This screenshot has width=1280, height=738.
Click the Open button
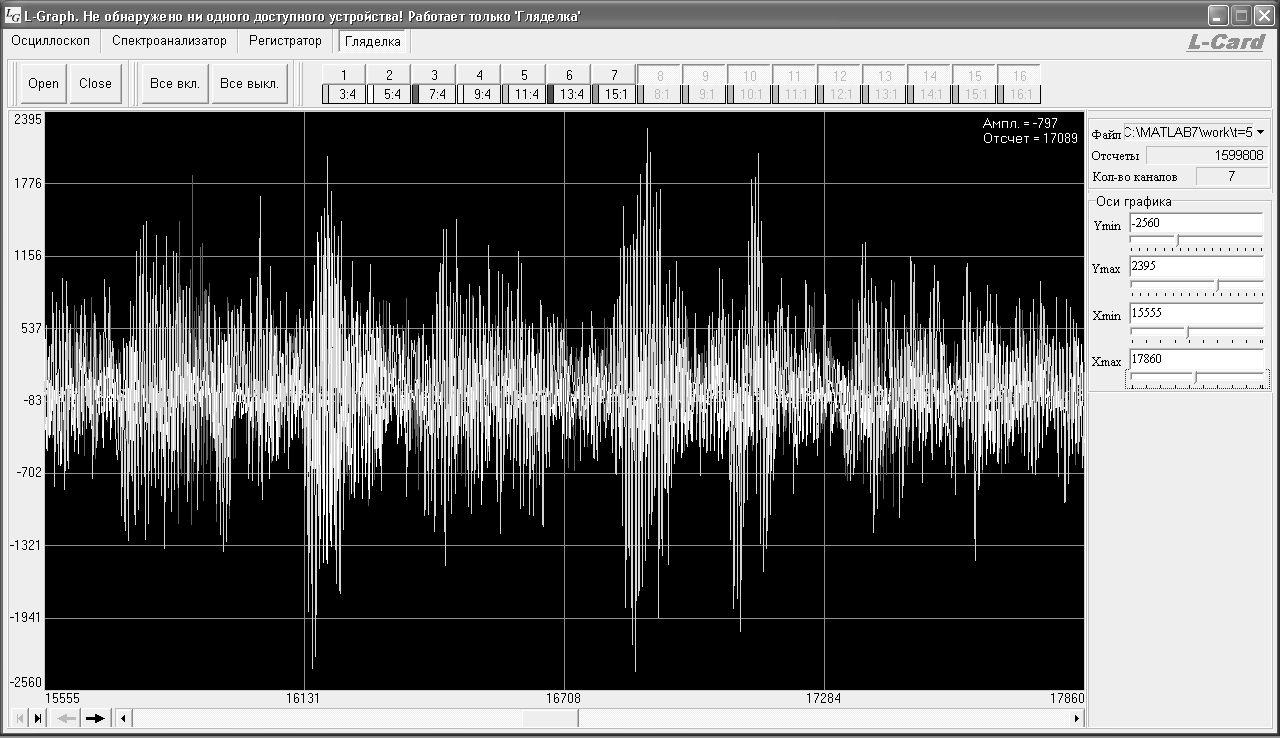[x=44, y=84]
